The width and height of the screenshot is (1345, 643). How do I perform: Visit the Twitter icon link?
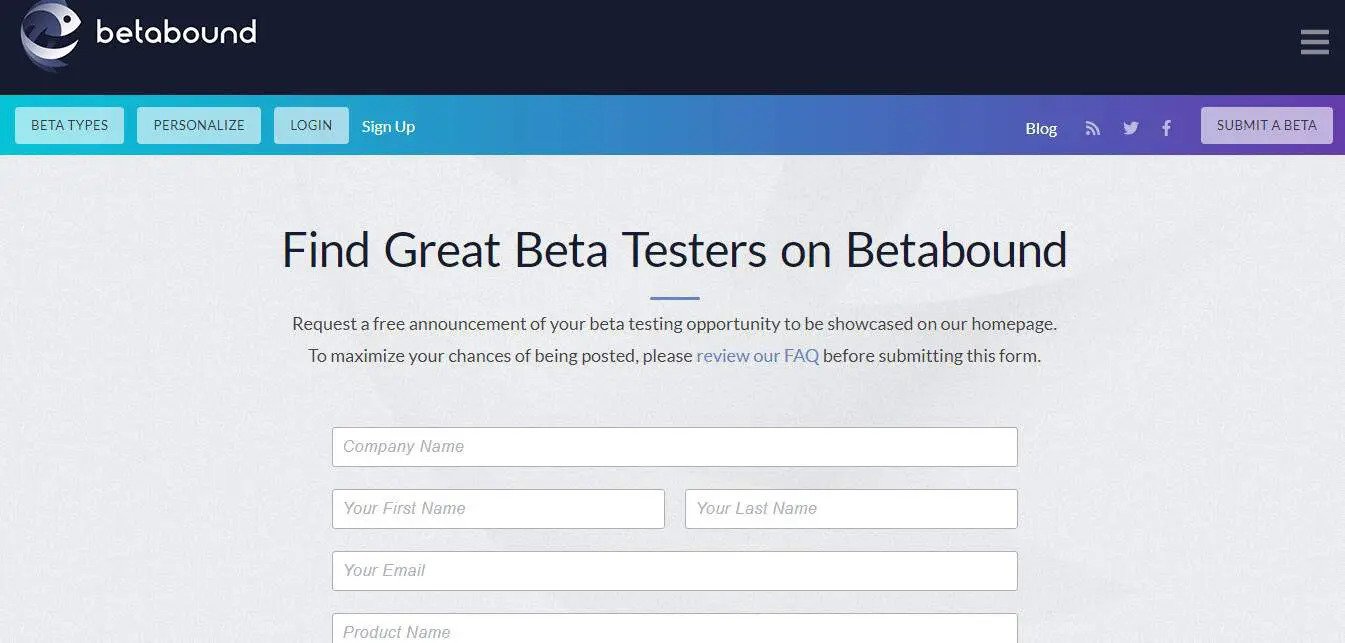tap(1131, 128)
